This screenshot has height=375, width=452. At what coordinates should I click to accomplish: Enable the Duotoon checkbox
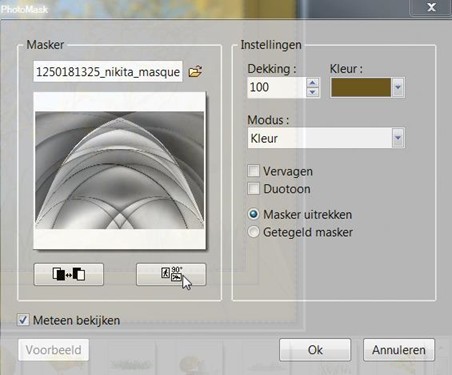[x=253, y=189]
